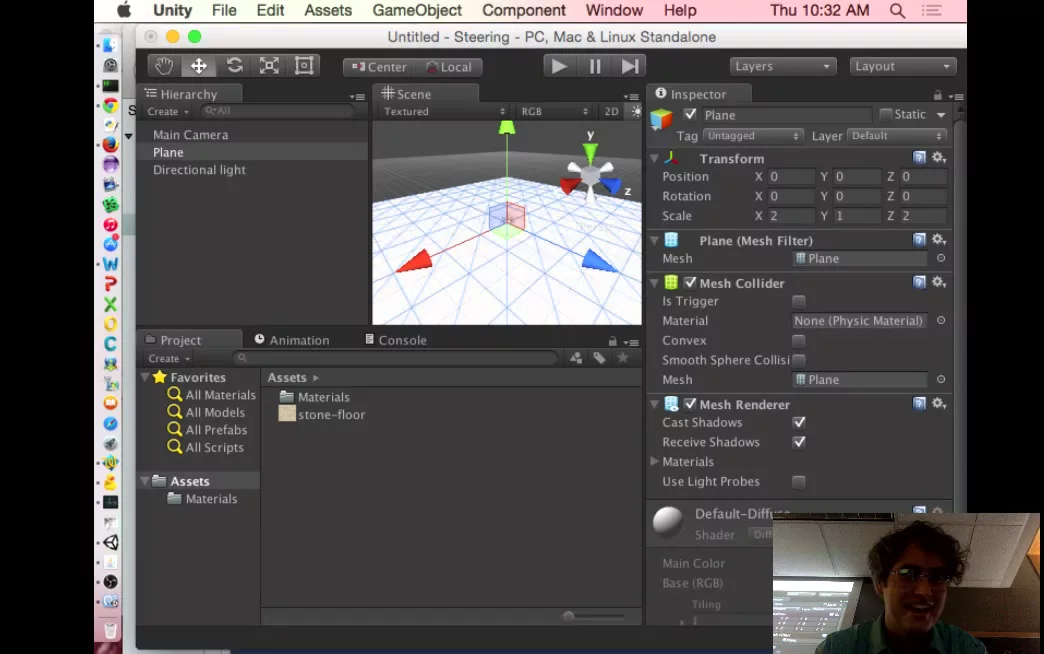Image resolution: width=1044 pixels, height=654 pixels.
Task: Select the Hand tool in toolbar
Action: coord(164,66)
